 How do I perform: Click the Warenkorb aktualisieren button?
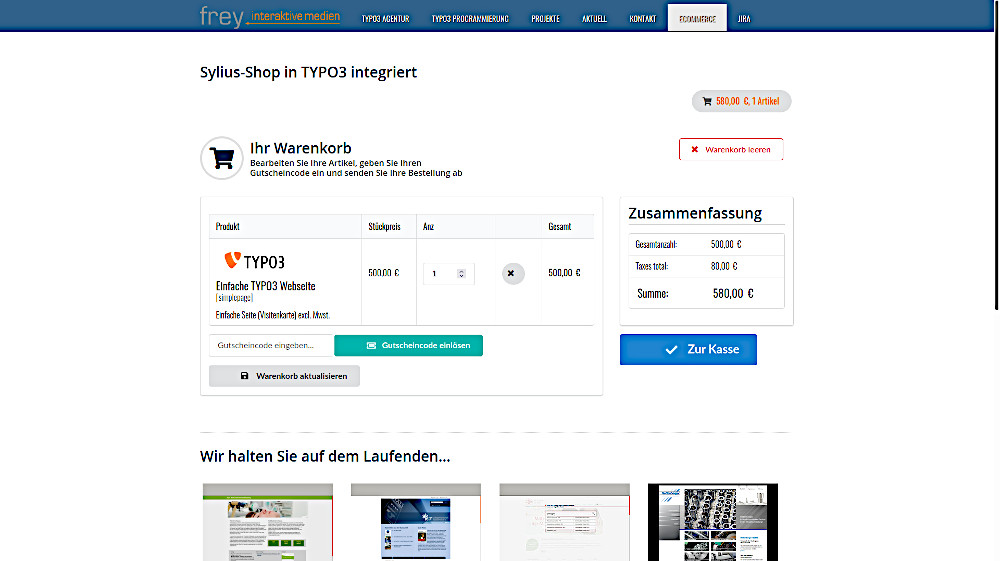pos(284,376)
